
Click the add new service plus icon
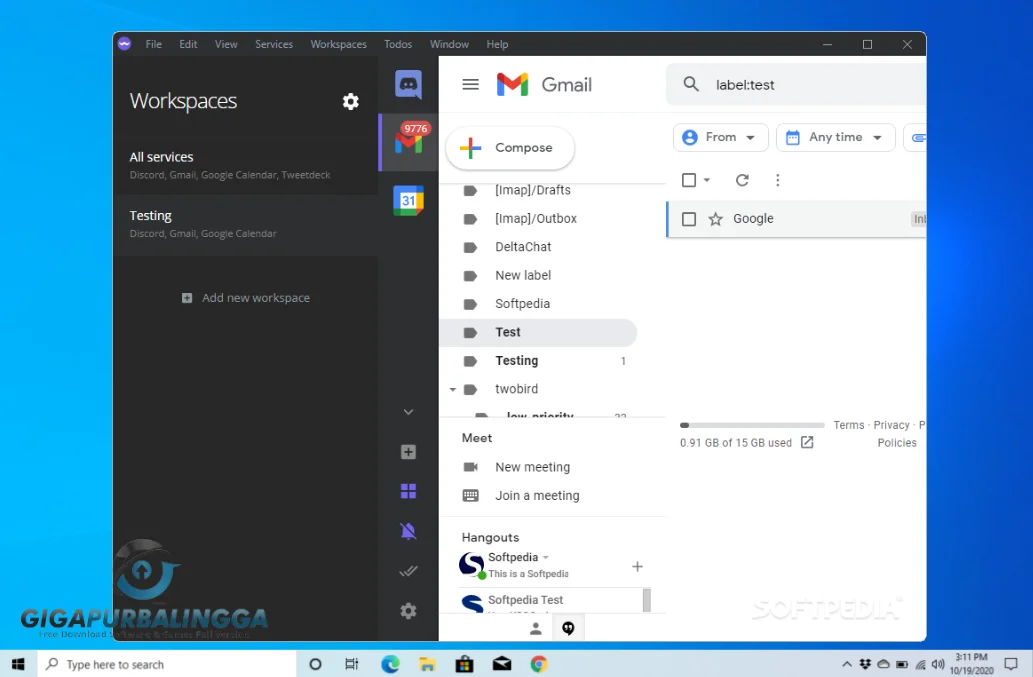point(408,452)
